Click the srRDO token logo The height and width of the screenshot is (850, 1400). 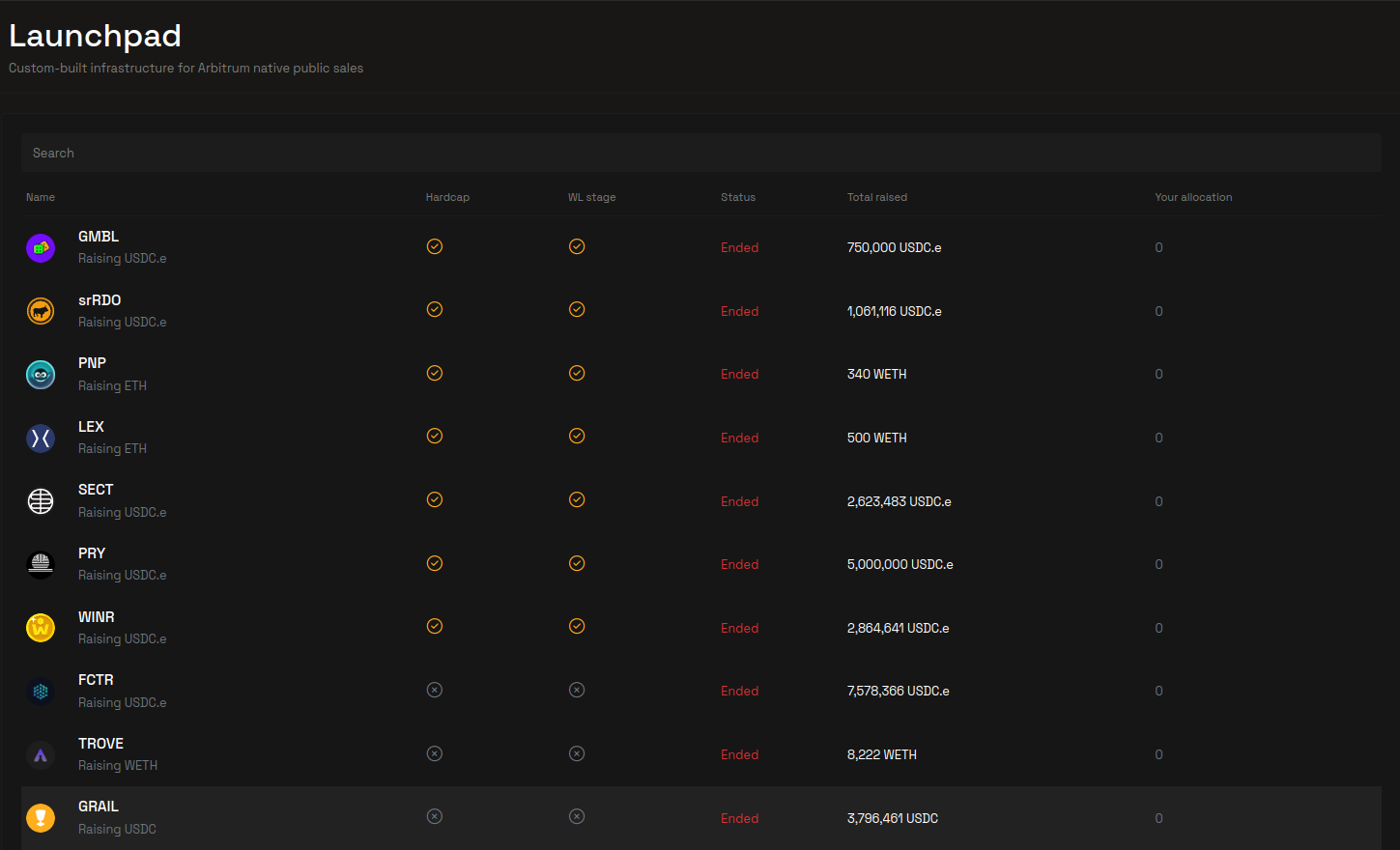click(41, 311)
